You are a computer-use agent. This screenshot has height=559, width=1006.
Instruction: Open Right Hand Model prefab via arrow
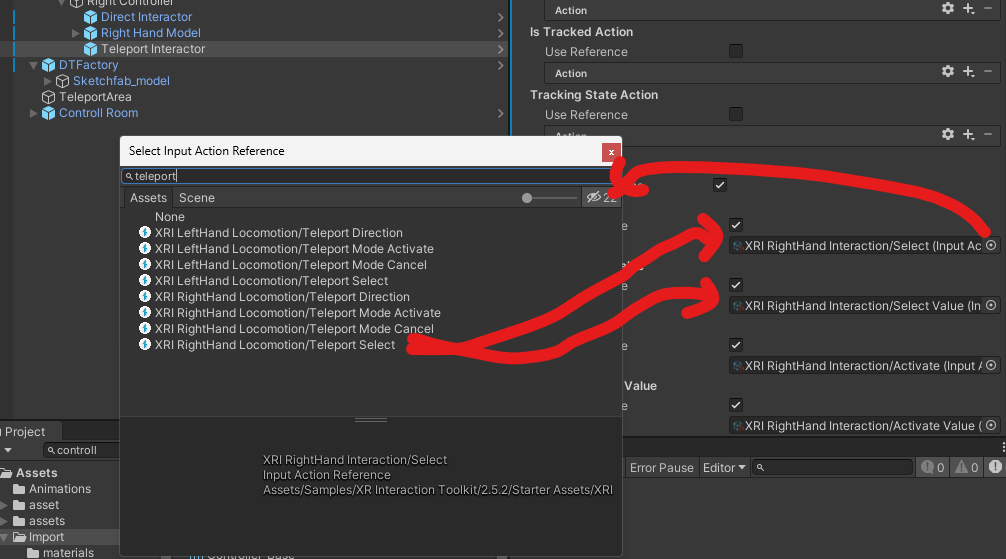click(x=500, y=33)
